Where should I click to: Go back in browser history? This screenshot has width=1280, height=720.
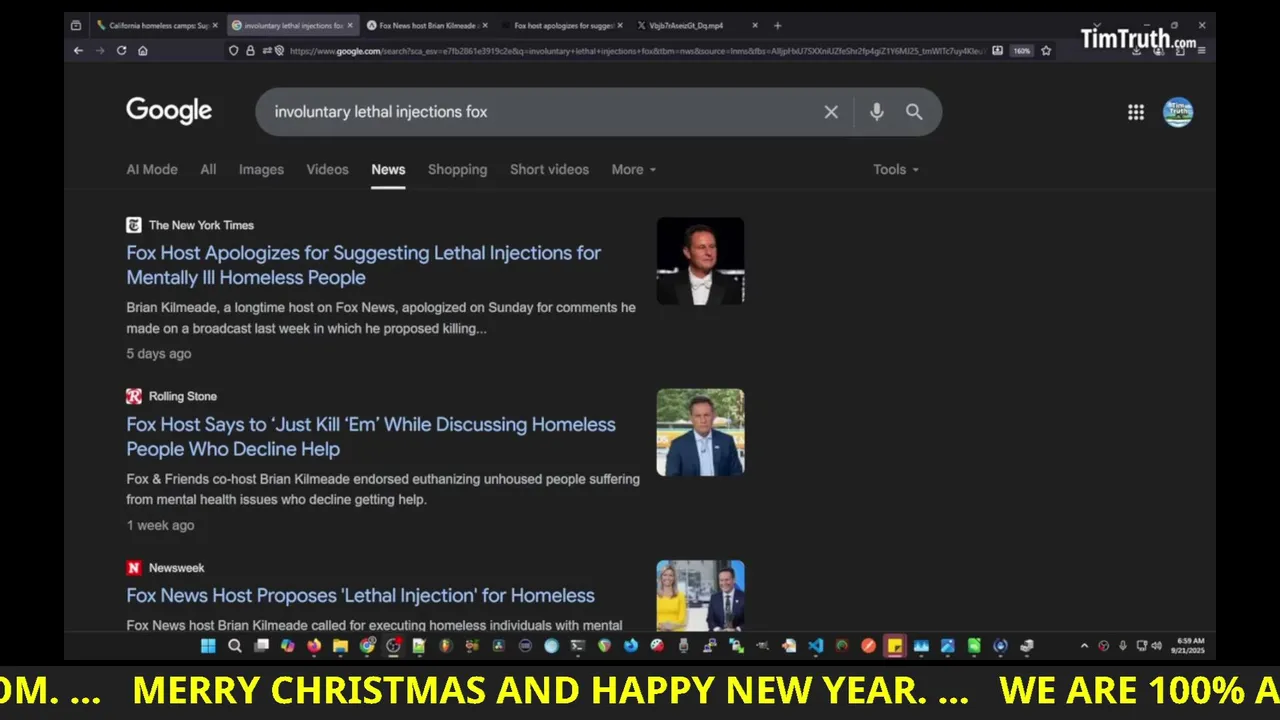(78, 51)
